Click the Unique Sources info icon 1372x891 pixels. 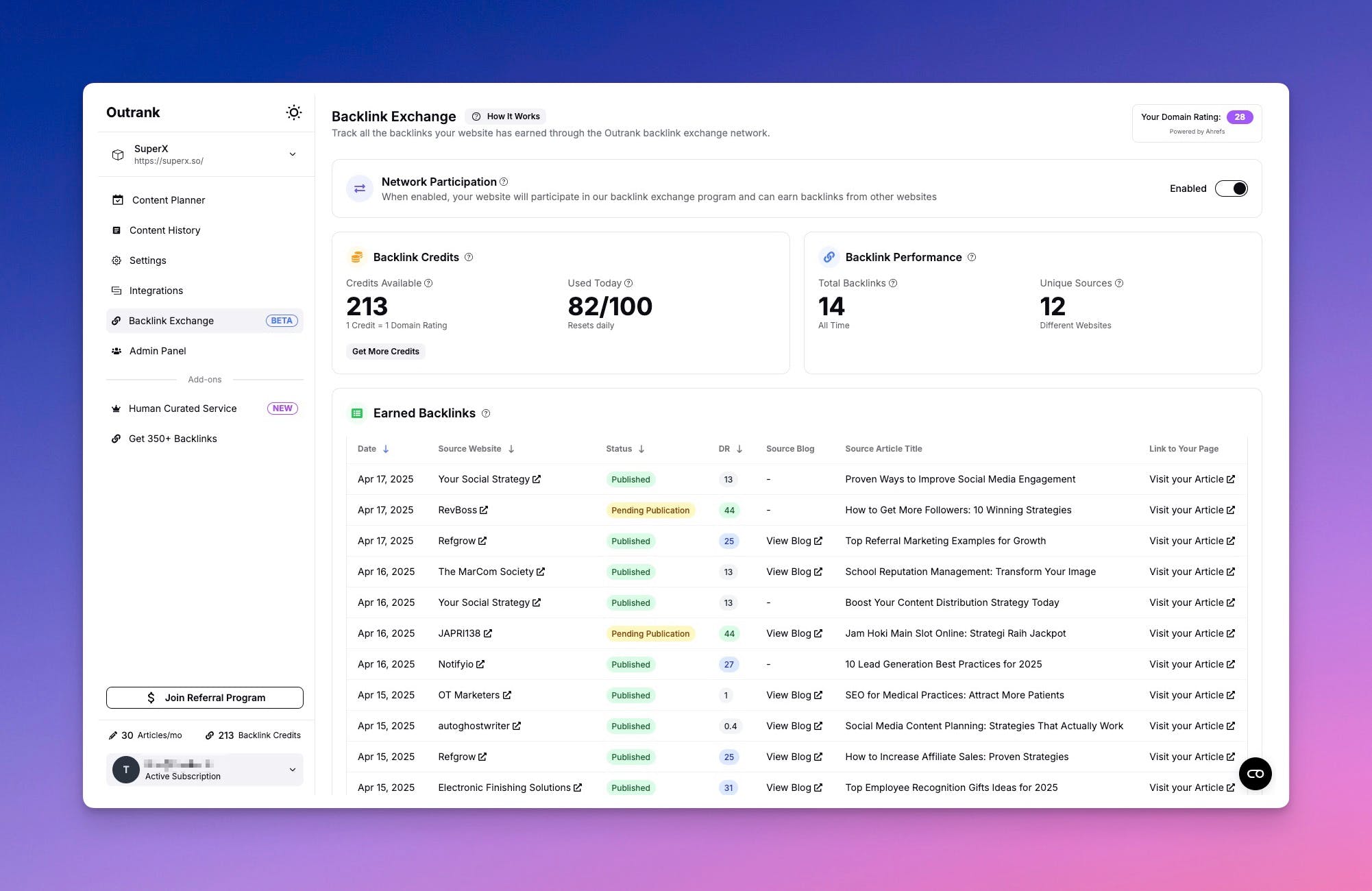click(1119, 283)
